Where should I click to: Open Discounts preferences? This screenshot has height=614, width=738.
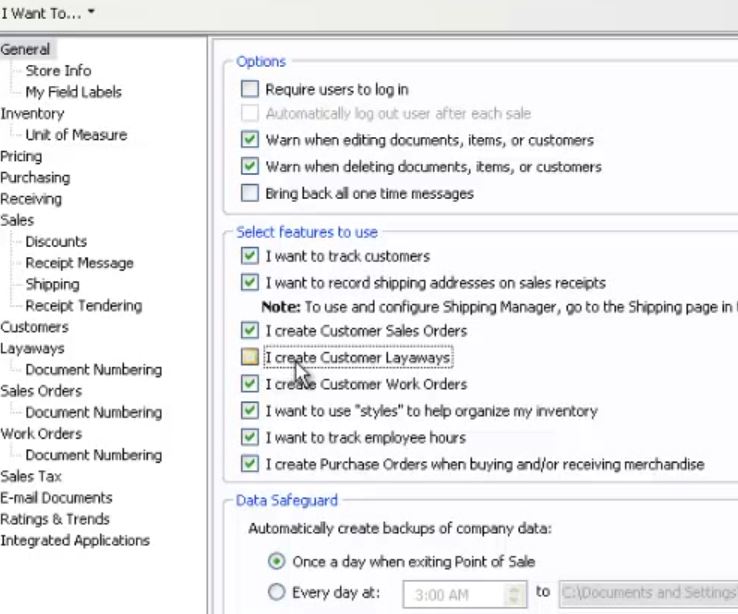[x=56, y=241]
